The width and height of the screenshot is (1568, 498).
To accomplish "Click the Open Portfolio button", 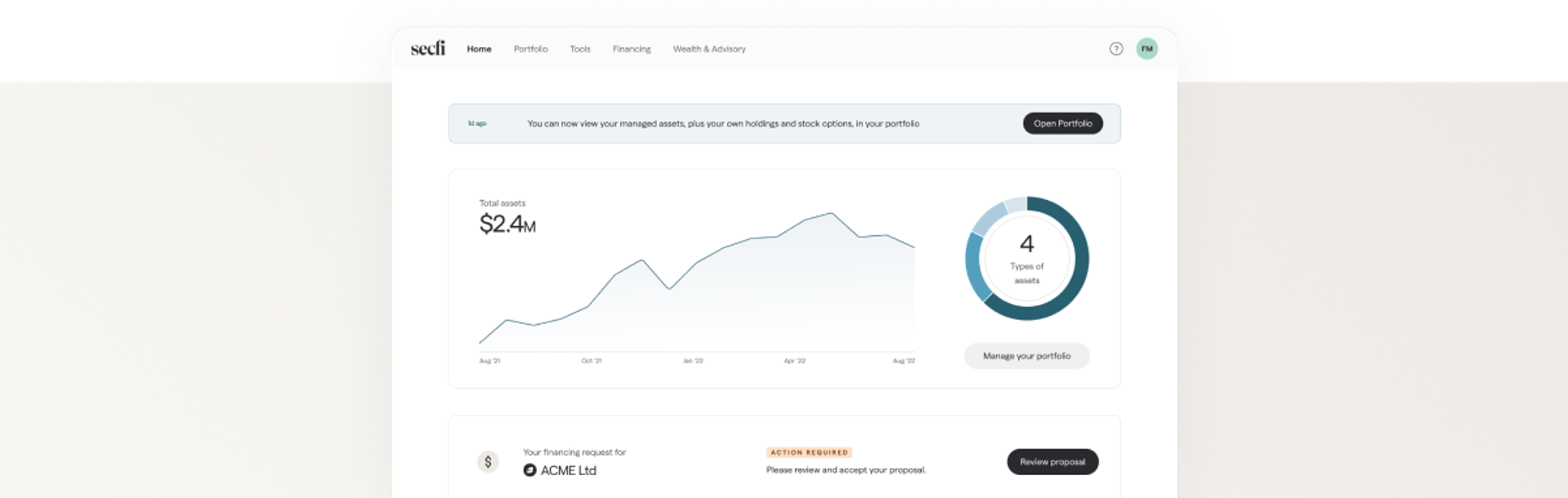I will click(x=1062, y=123).
